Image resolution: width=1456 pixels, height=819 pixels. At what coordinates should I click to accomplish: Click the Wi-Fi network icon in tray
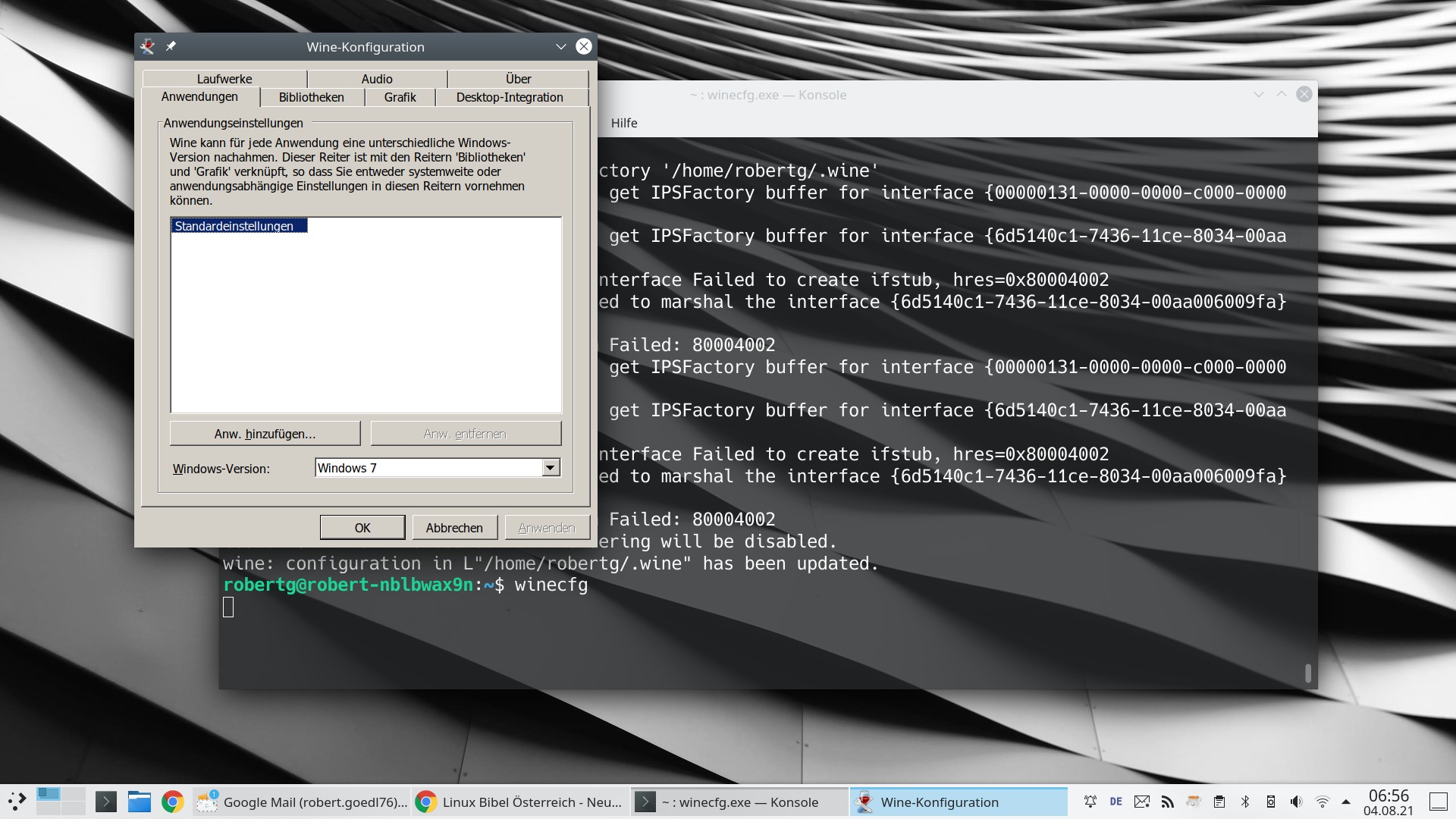click(x=1323, y=802)
